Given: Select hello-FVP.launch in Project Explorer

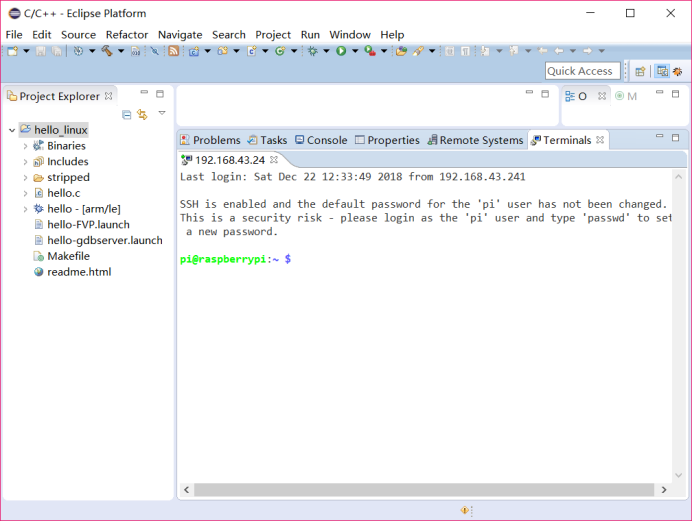Looking at the screenshot, I should [82, 225].
